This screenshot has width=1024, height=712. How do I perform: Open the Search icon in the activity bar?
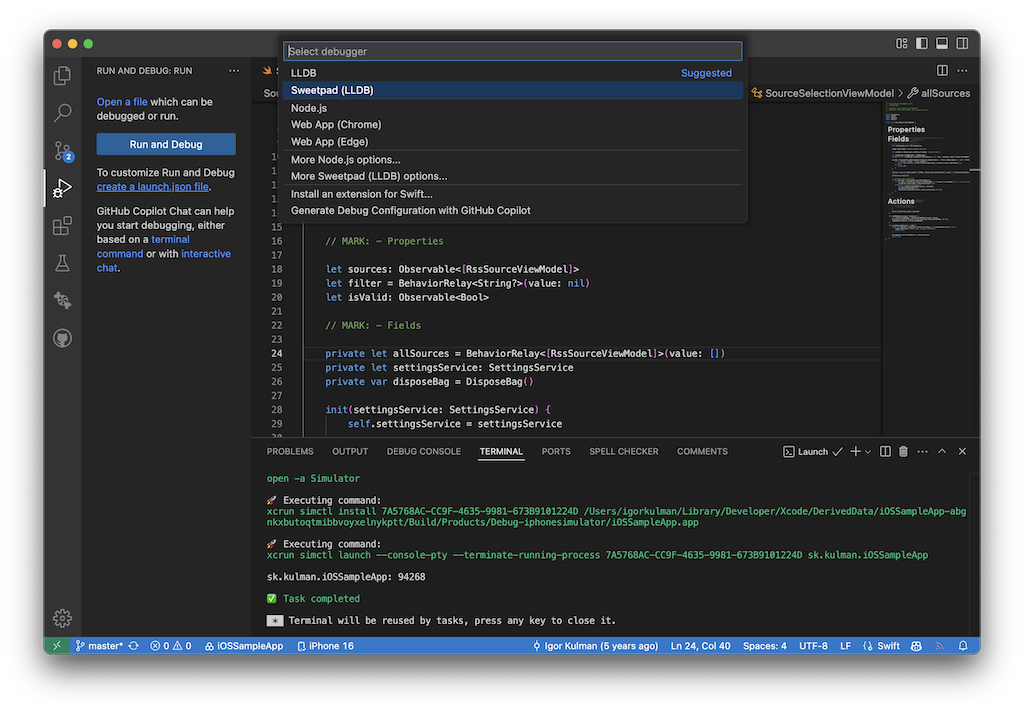(x=62, y=113)
